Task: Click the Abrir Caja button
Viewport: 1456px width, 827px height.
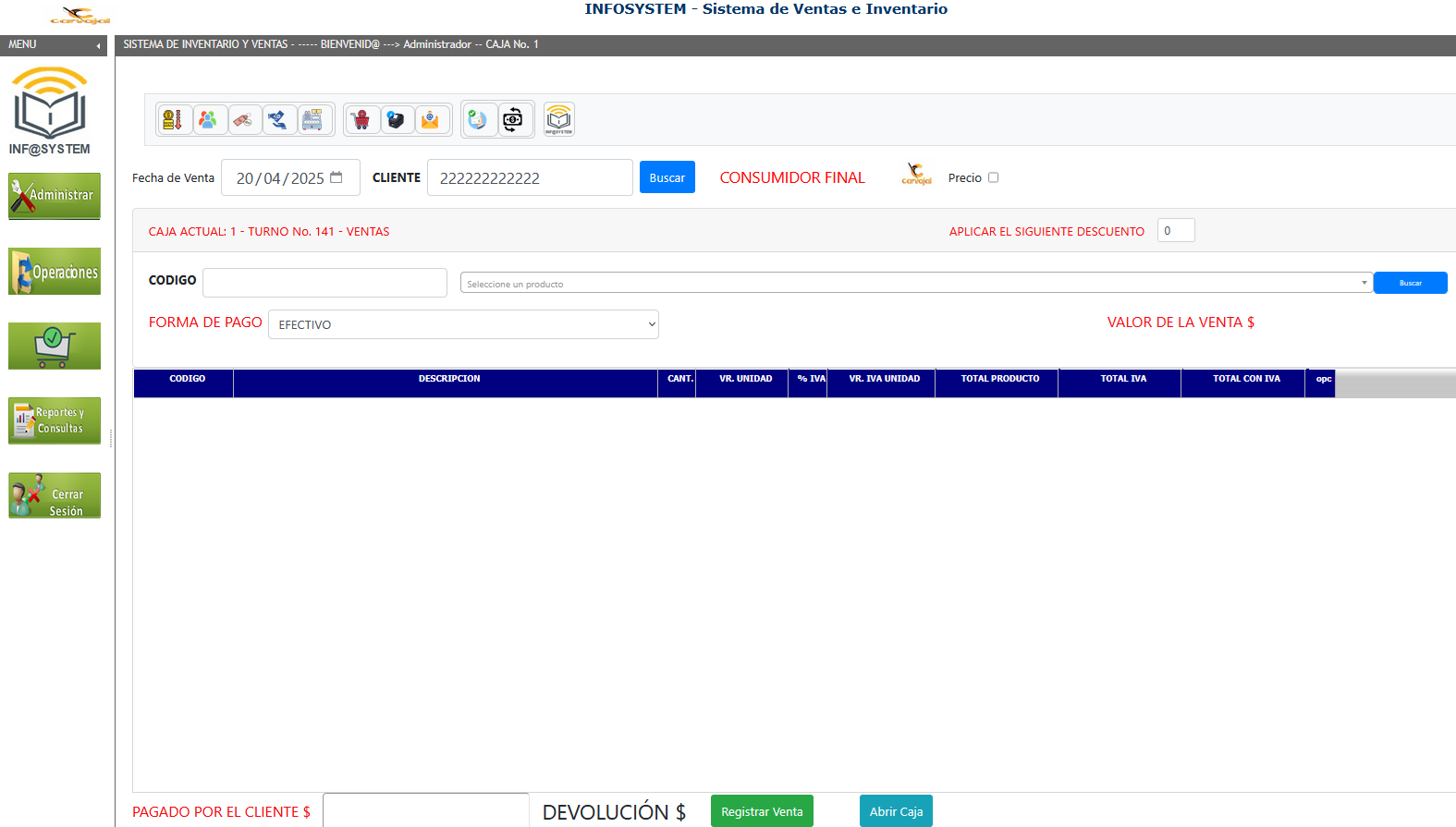Action: coord(896,811)
